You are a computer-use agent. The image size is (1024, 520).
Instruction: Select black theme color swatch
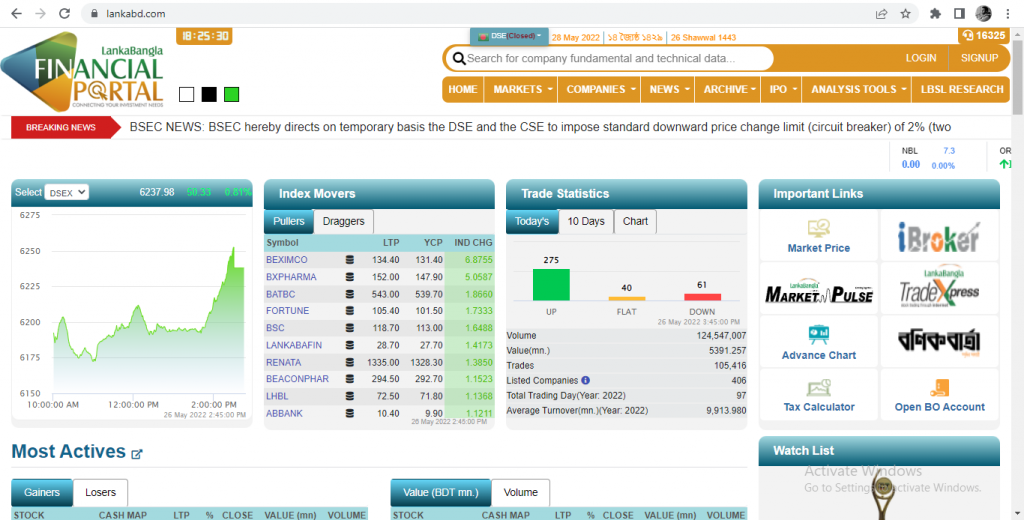tap(209, 95)
